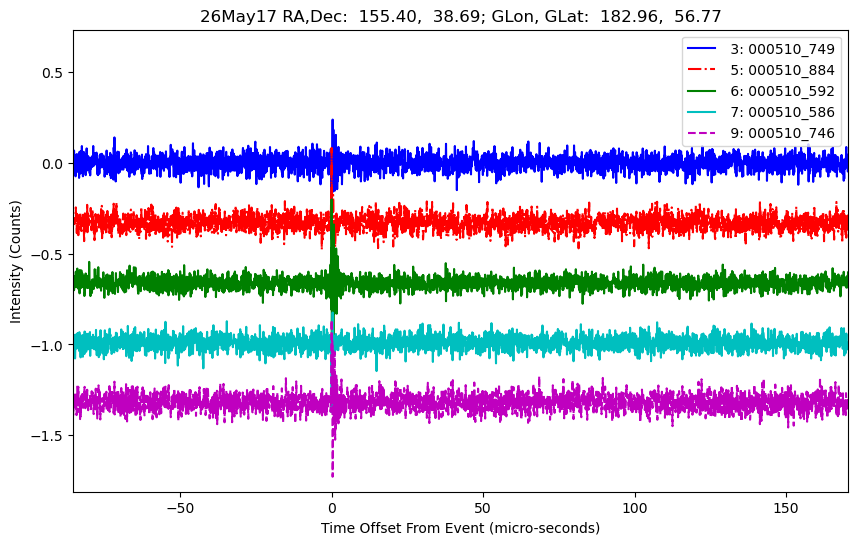Click the x-axis tick label −50
The image size is (858, 545).
click(x=180, y=508)
